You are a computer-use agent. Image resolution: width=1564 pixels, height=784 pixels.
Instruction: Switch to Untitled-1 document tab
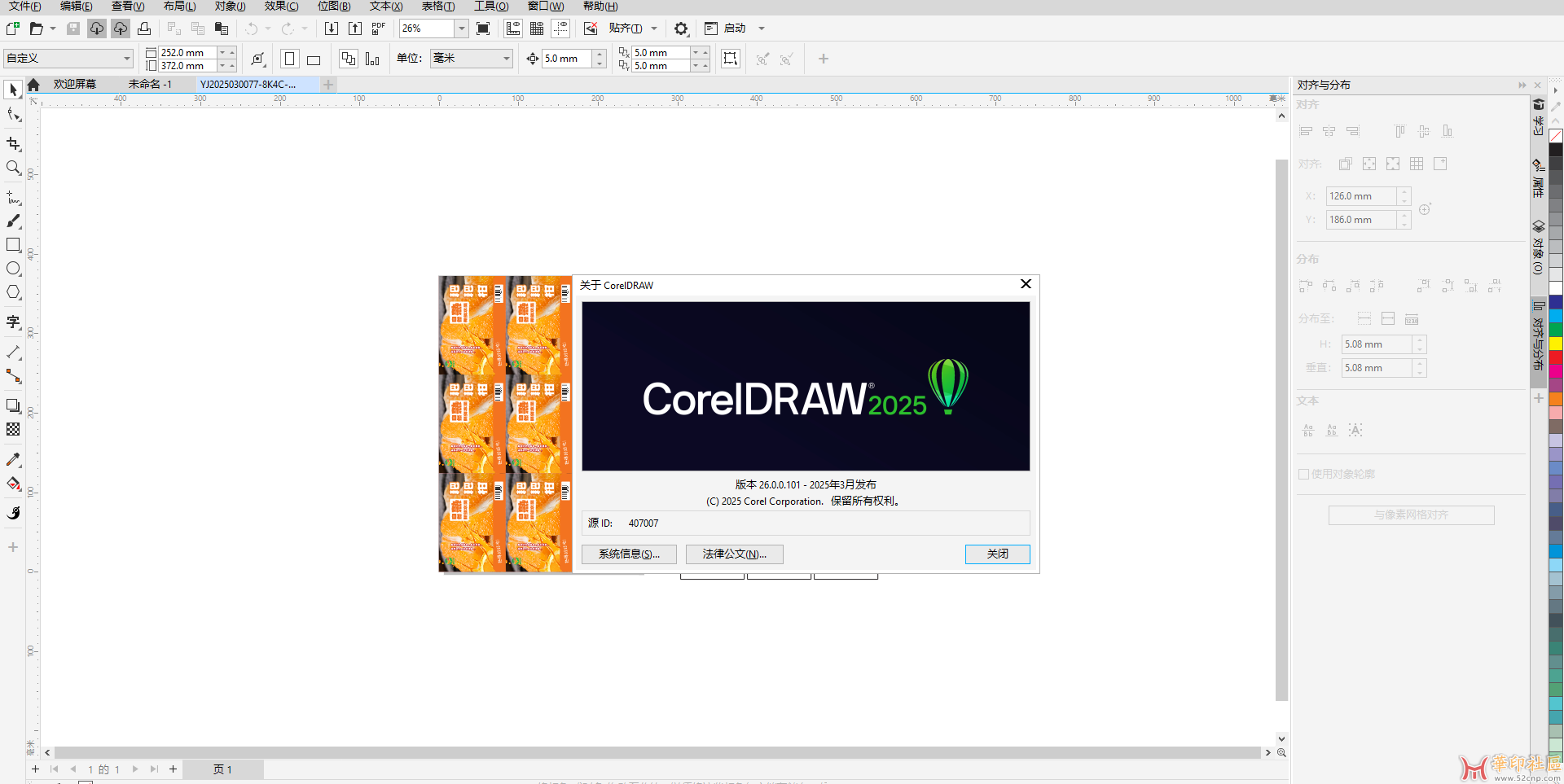pos(150,85)
